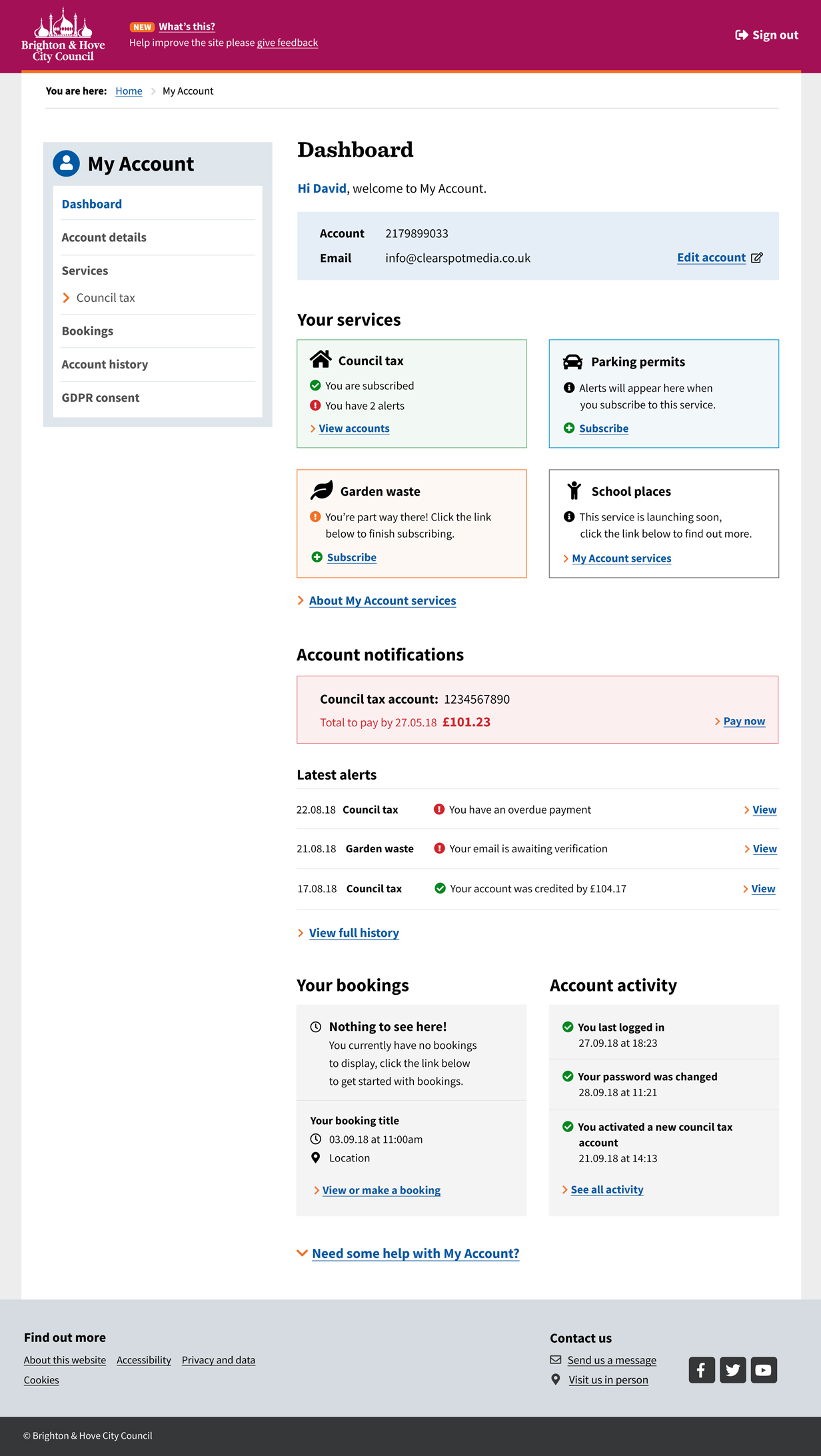Viewport: 821px width, 1456px height.
Task: Click the Facebook icon in footer
Action: pos(701,1370)
